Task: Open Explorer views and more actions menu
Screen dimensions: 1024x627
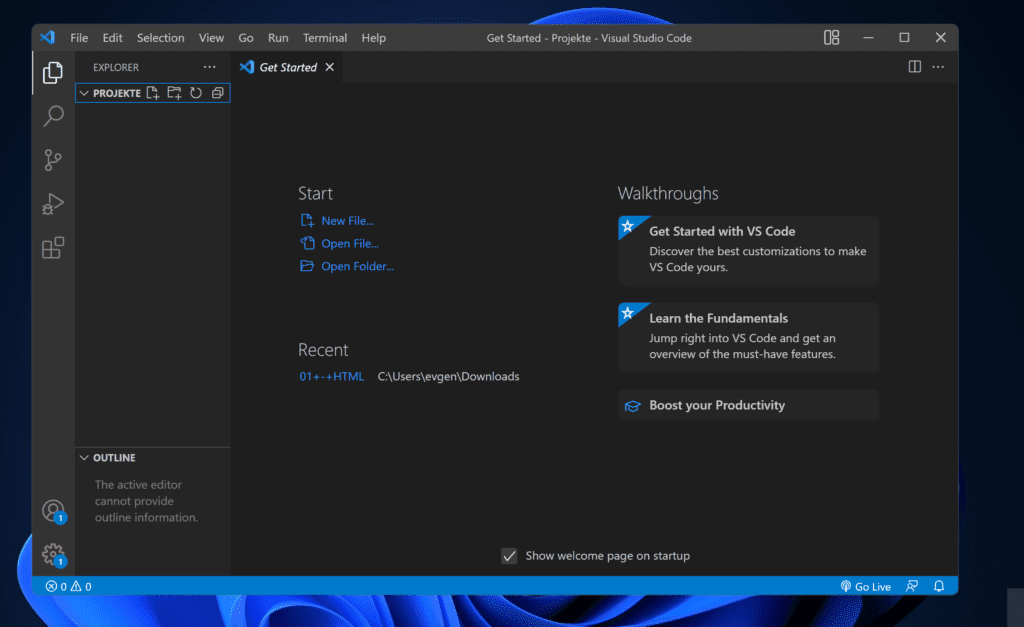Action: pyautogui.click(x=209, y=67)
